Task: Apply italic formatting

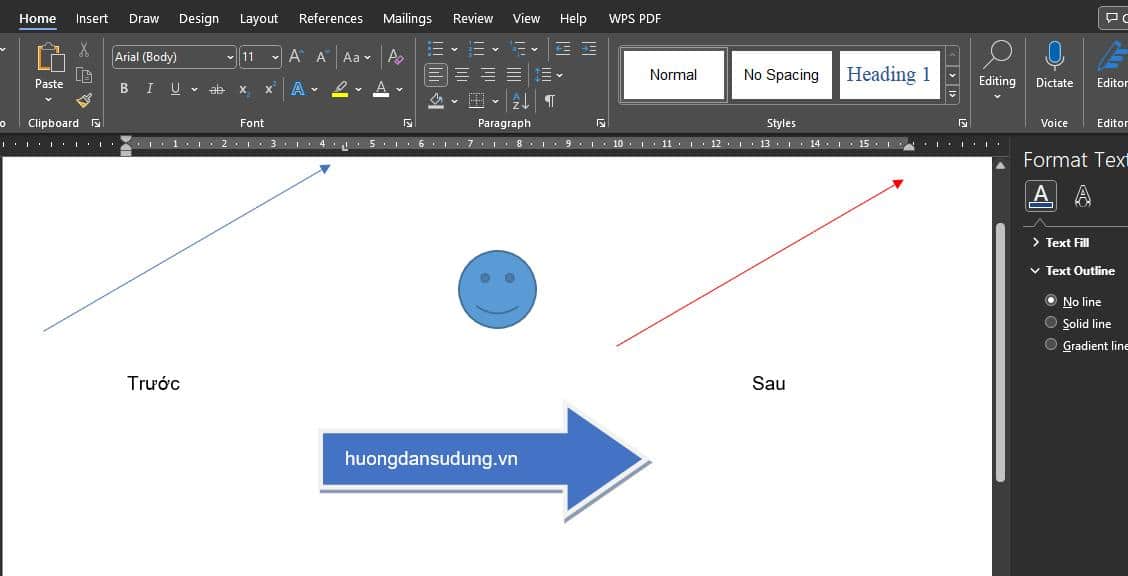Action: click(148, 89)
